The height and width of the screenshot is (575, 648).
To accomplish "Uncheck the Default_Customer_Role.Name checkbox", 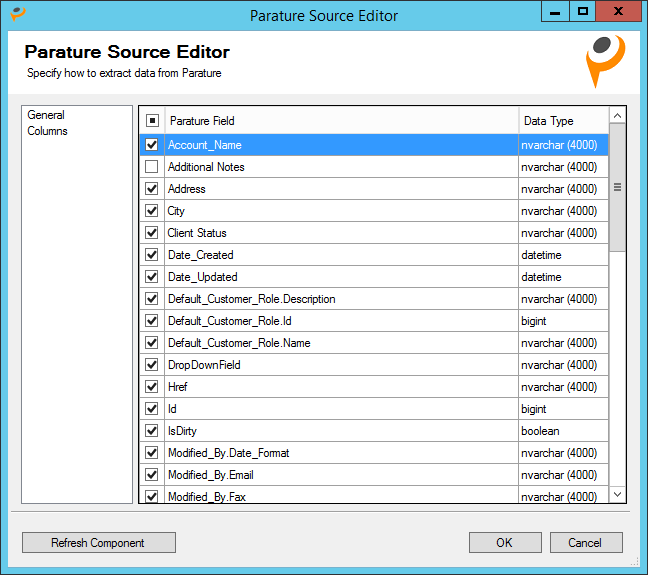I will pos(152,343).
